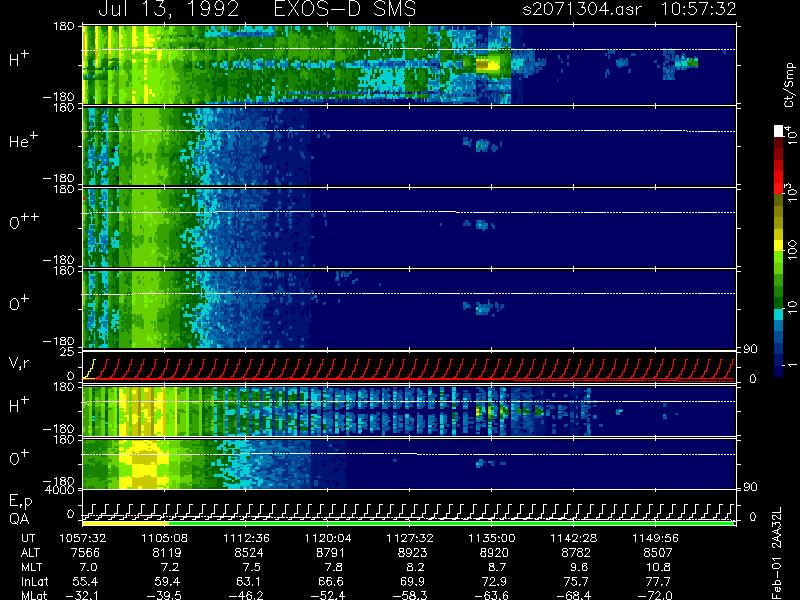Select UT value "1112:36"
The height and width of the screenshot is (600, 800).
click(246, 538)
